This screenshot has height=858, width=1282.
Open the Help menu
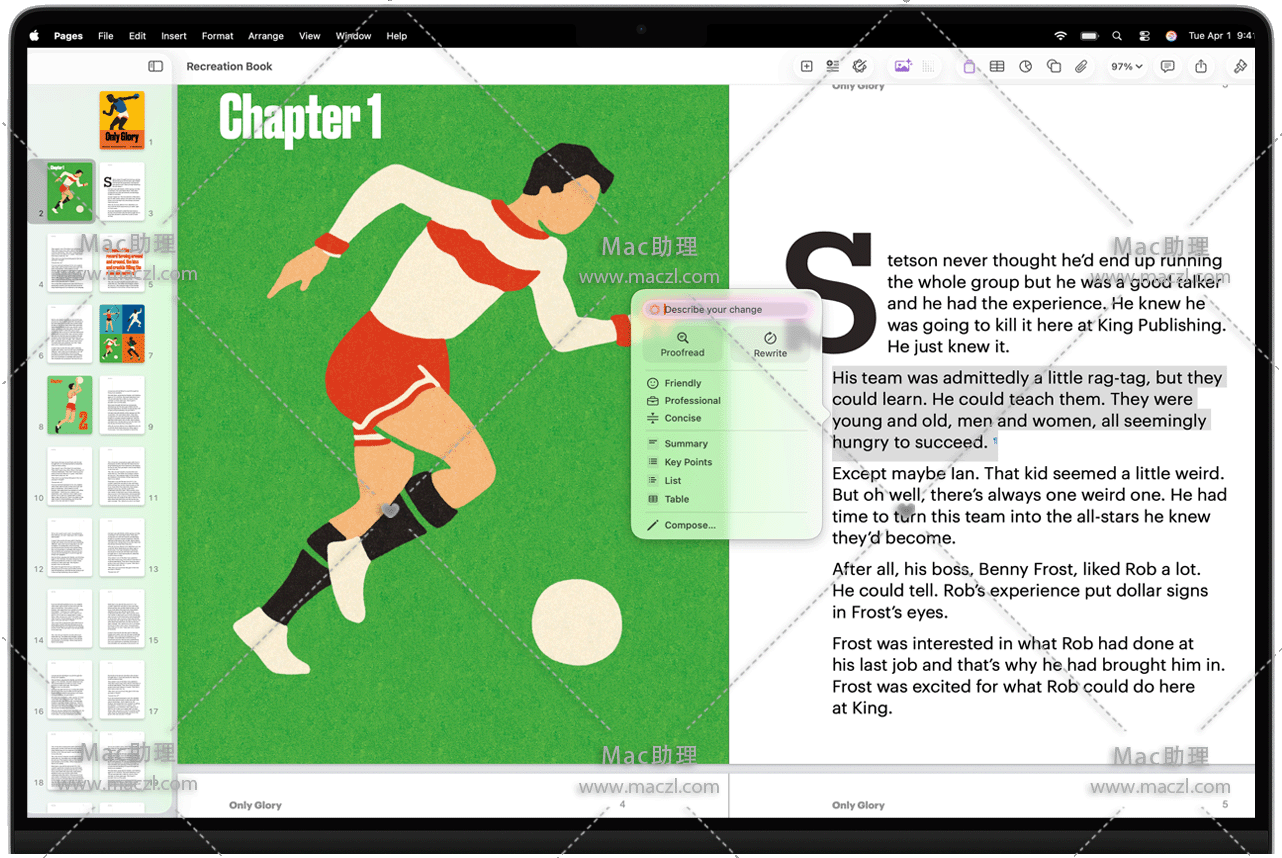pos(397,36)
